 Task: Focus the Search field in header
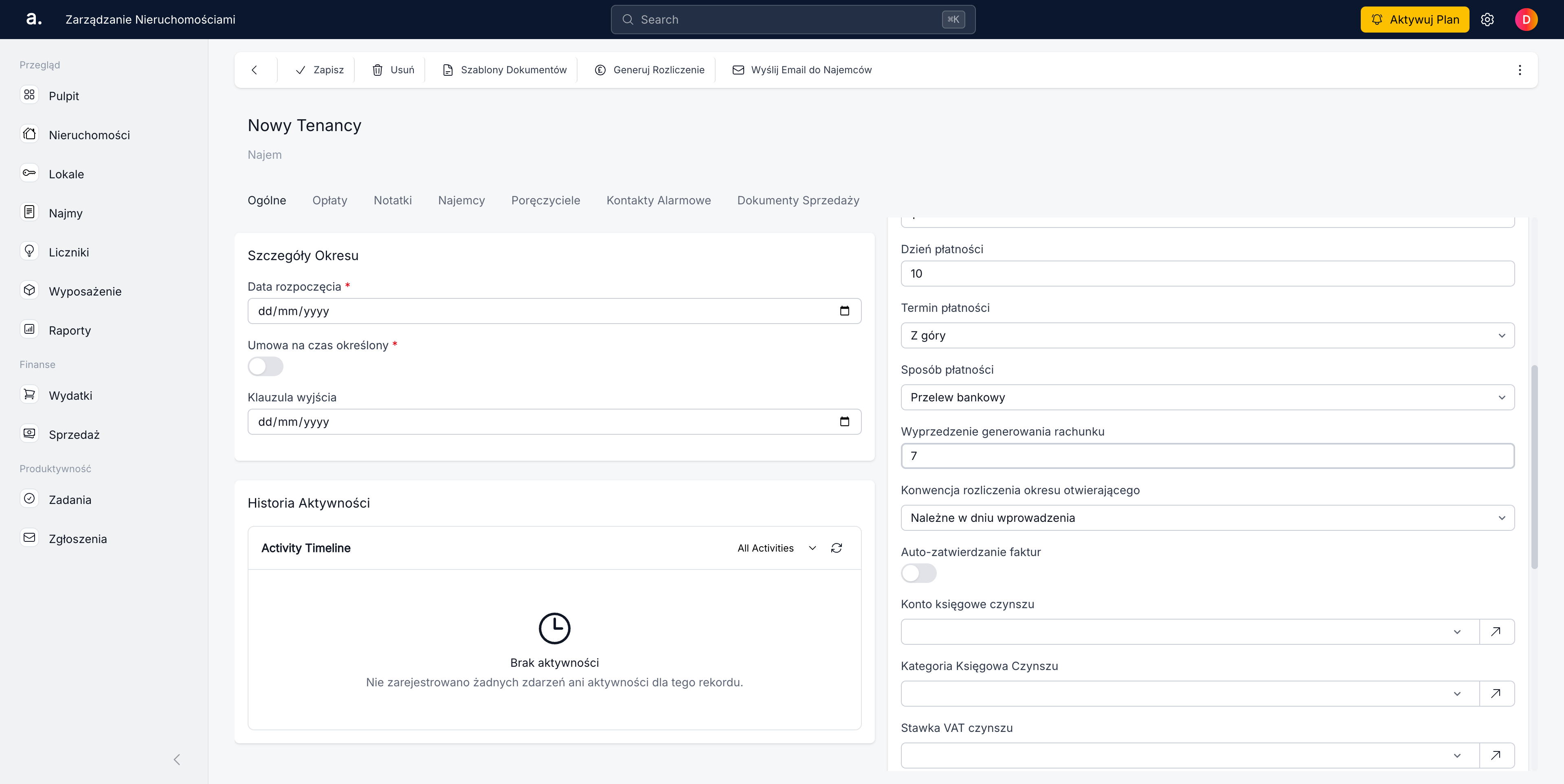click(793, 20)
